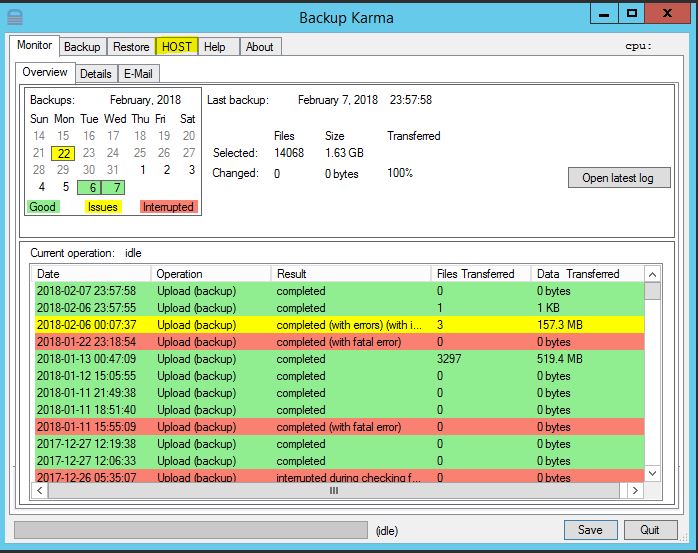The width and height of the screenshot is (698, 553).
Task: Click the 157.3 MB data transferred cell
Action: (560, 325)
